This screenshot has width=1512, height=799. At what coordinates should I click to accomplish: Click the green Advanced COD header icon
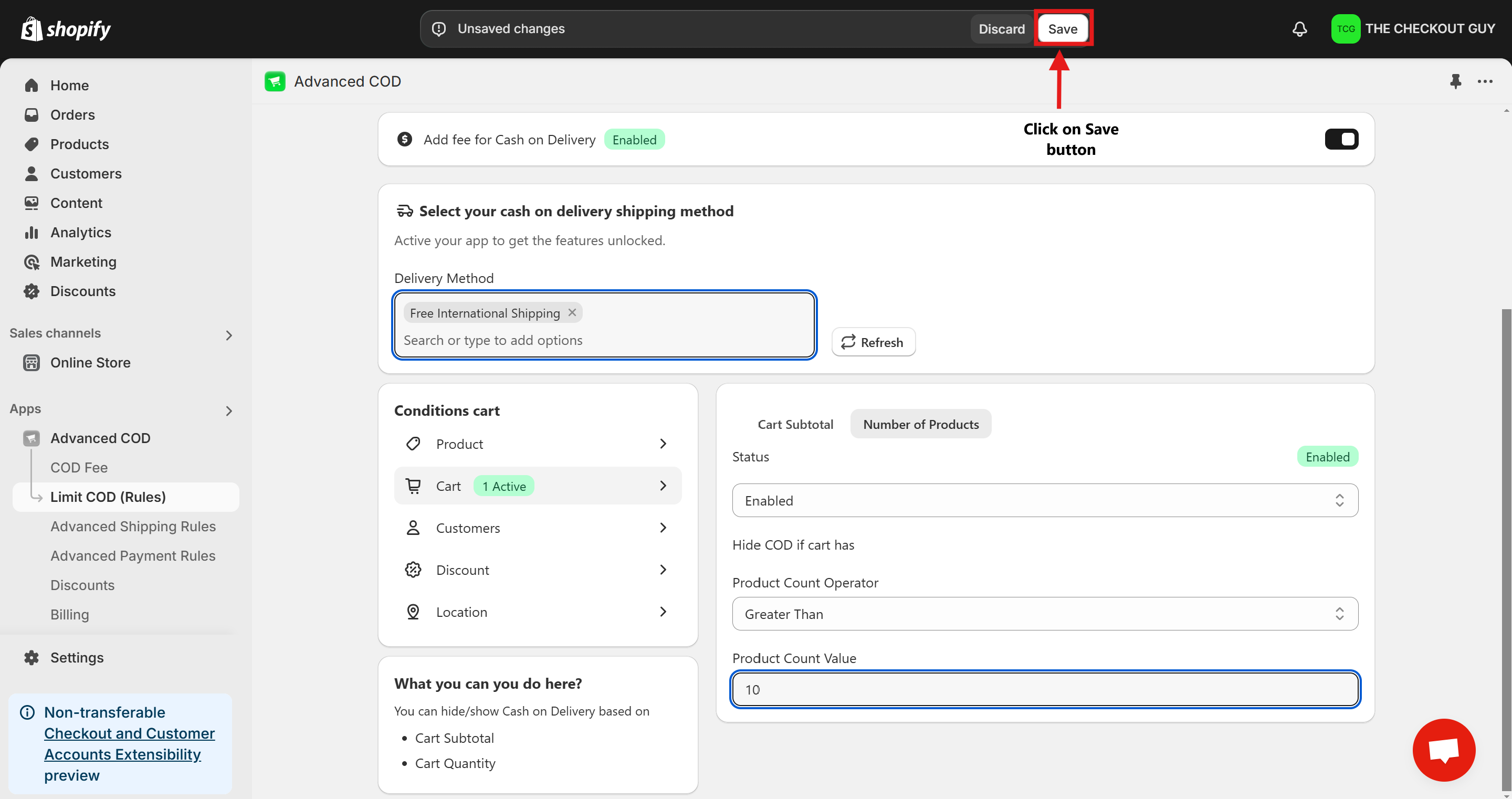click(x=275, y=81)
